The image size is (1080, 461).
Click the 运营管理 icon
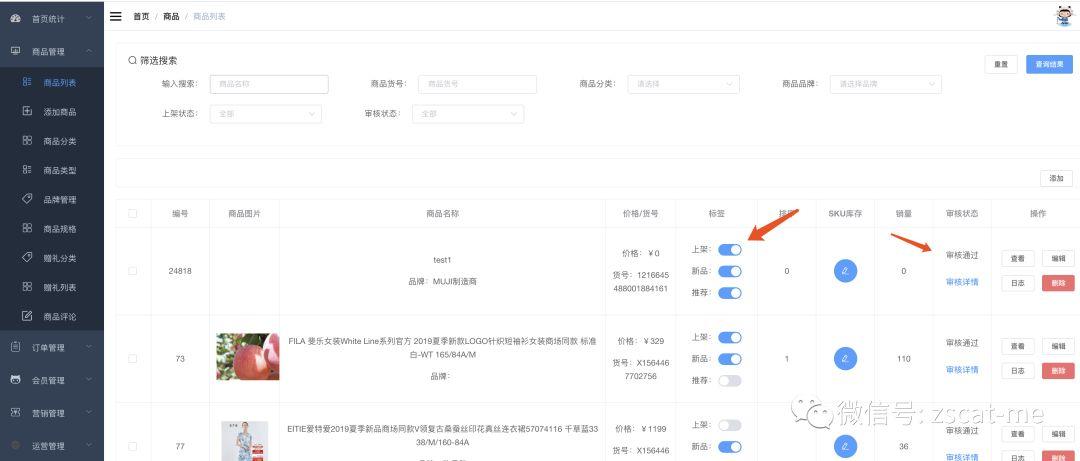click(x=16, y=445)
